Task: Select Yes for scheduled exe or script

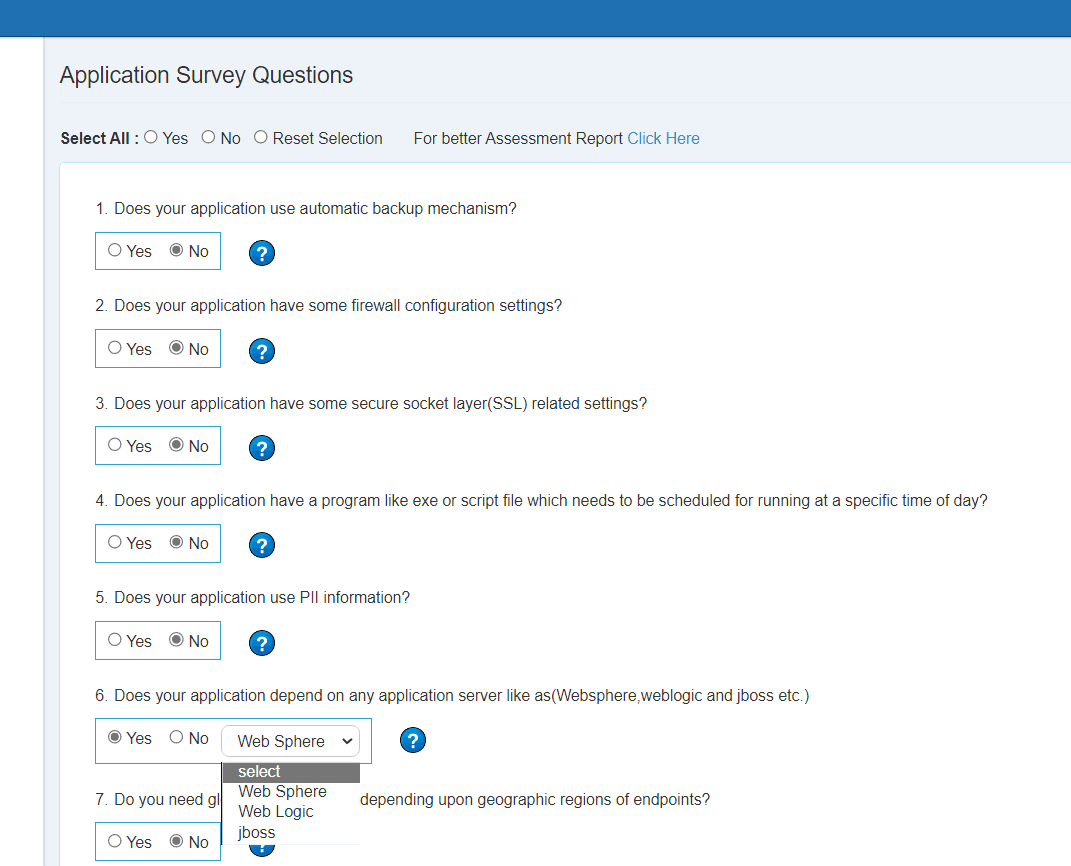Action: point(115,542)
